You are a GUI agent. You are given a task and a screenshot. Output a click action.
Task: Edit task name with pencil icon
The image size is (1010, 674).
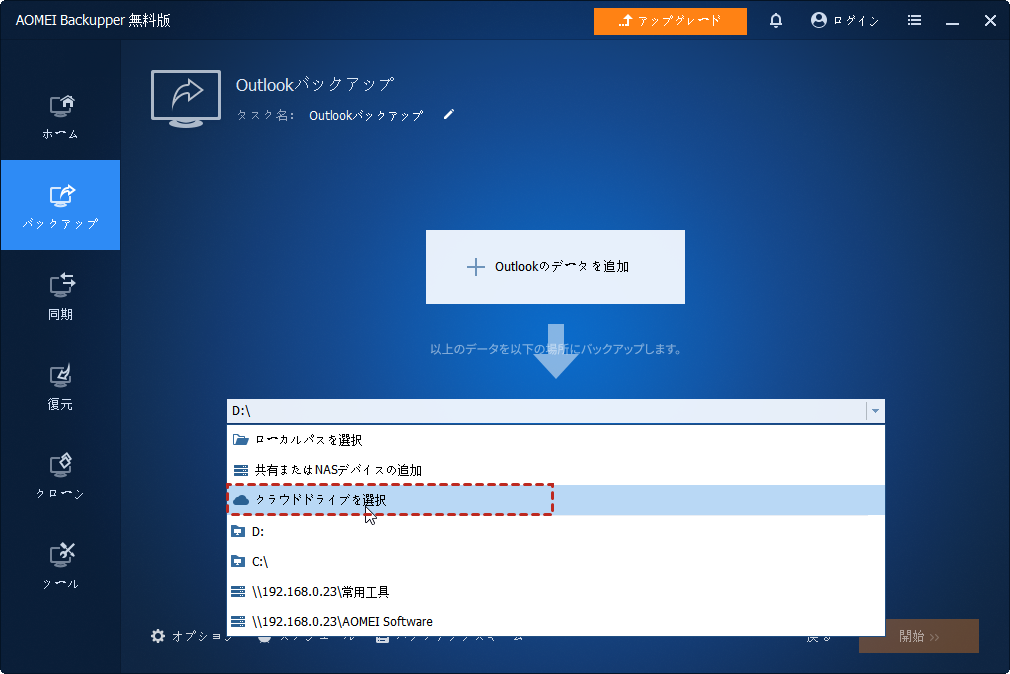(448, 115)
